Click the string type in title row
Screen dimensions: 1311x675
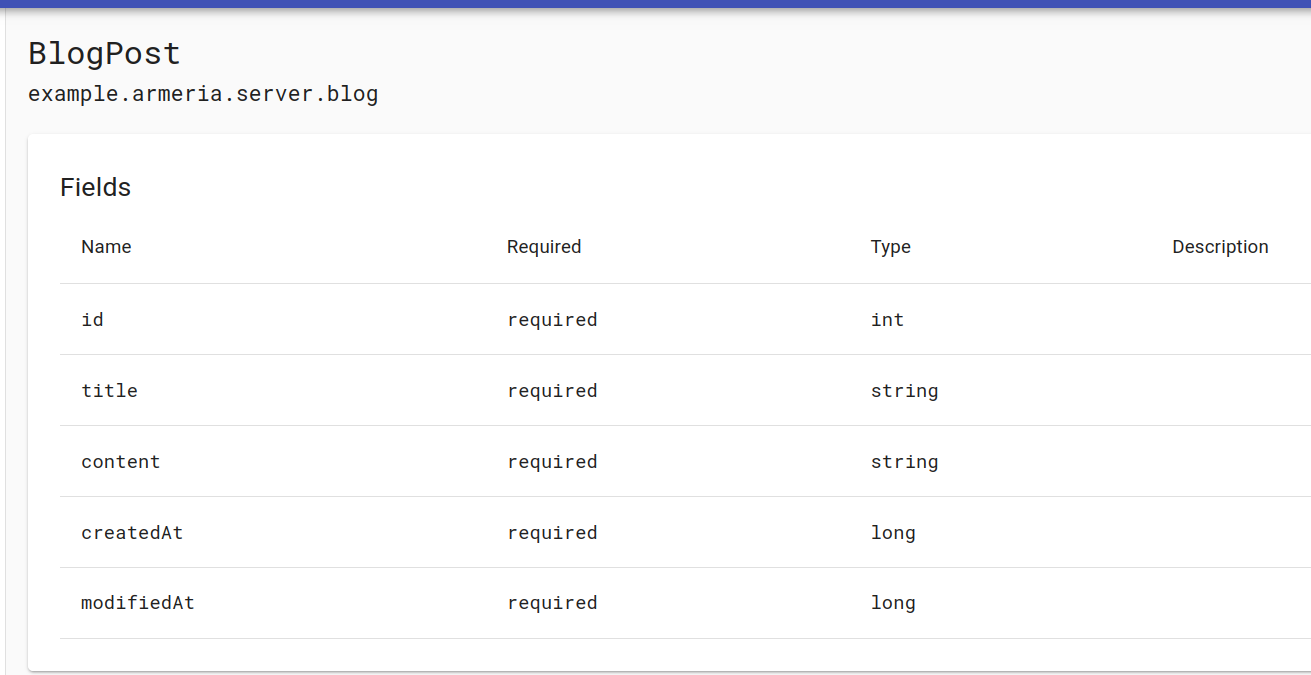[x=904, y=391]
